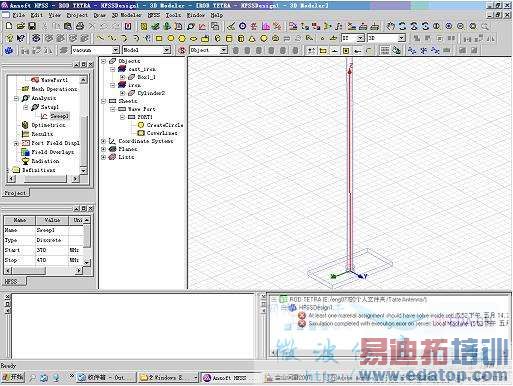Select the Draw rectangle tool
Image resolution: width=513 pixels, height=386 pixels.
pos(159,38)
